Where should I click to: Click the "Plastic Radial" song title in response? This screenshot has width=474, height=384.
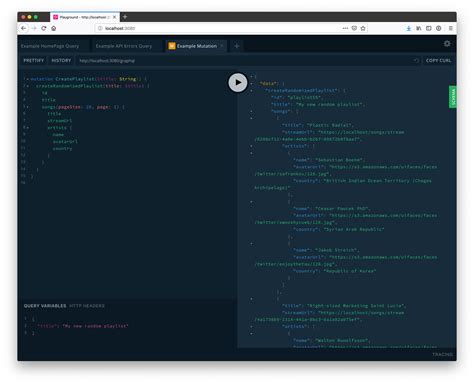click(329, 125)
